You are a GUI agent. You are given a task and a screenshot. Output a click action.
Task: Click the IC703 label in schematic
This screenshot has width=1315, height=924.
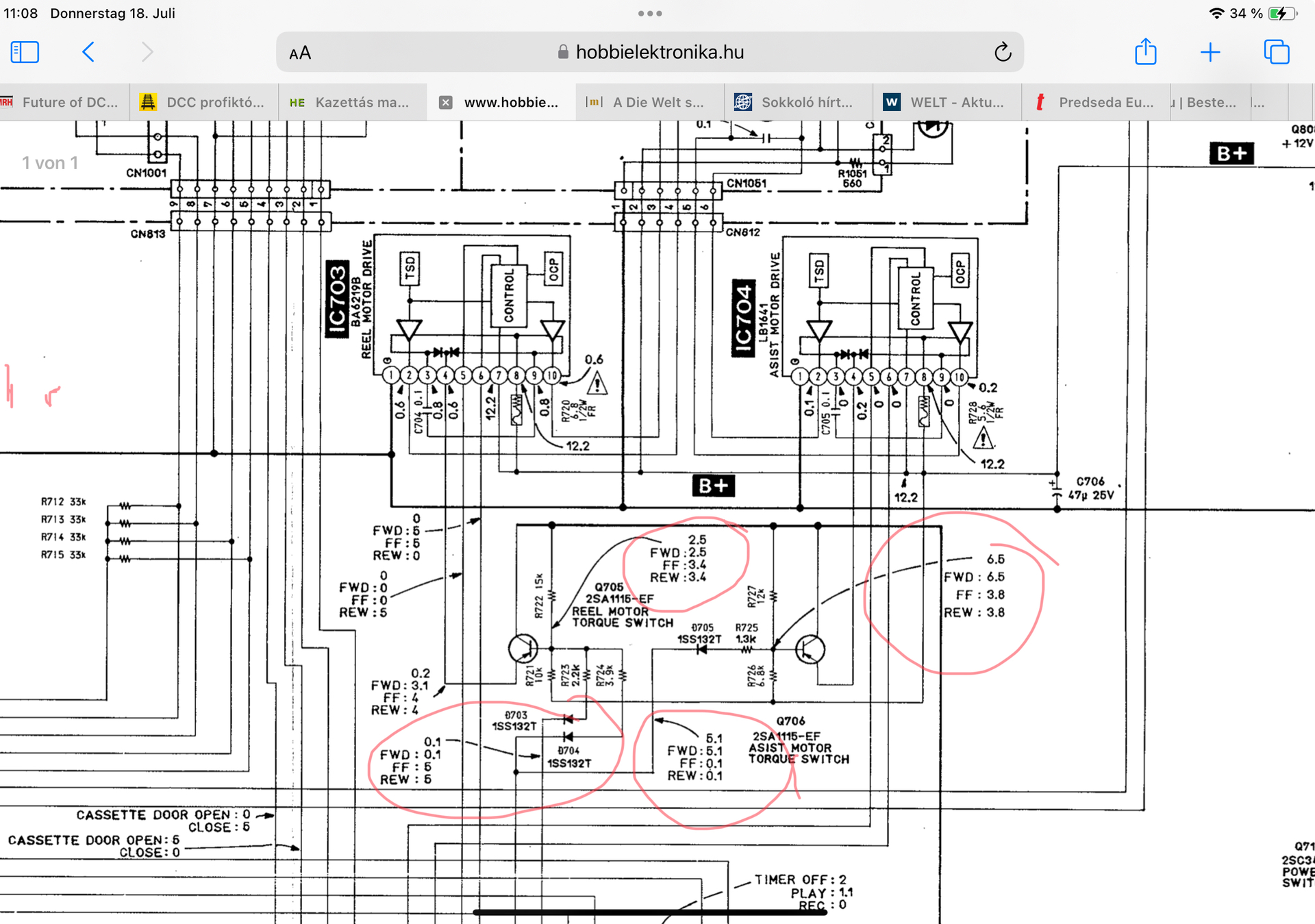pyautogui.click(x=337, y=299)
